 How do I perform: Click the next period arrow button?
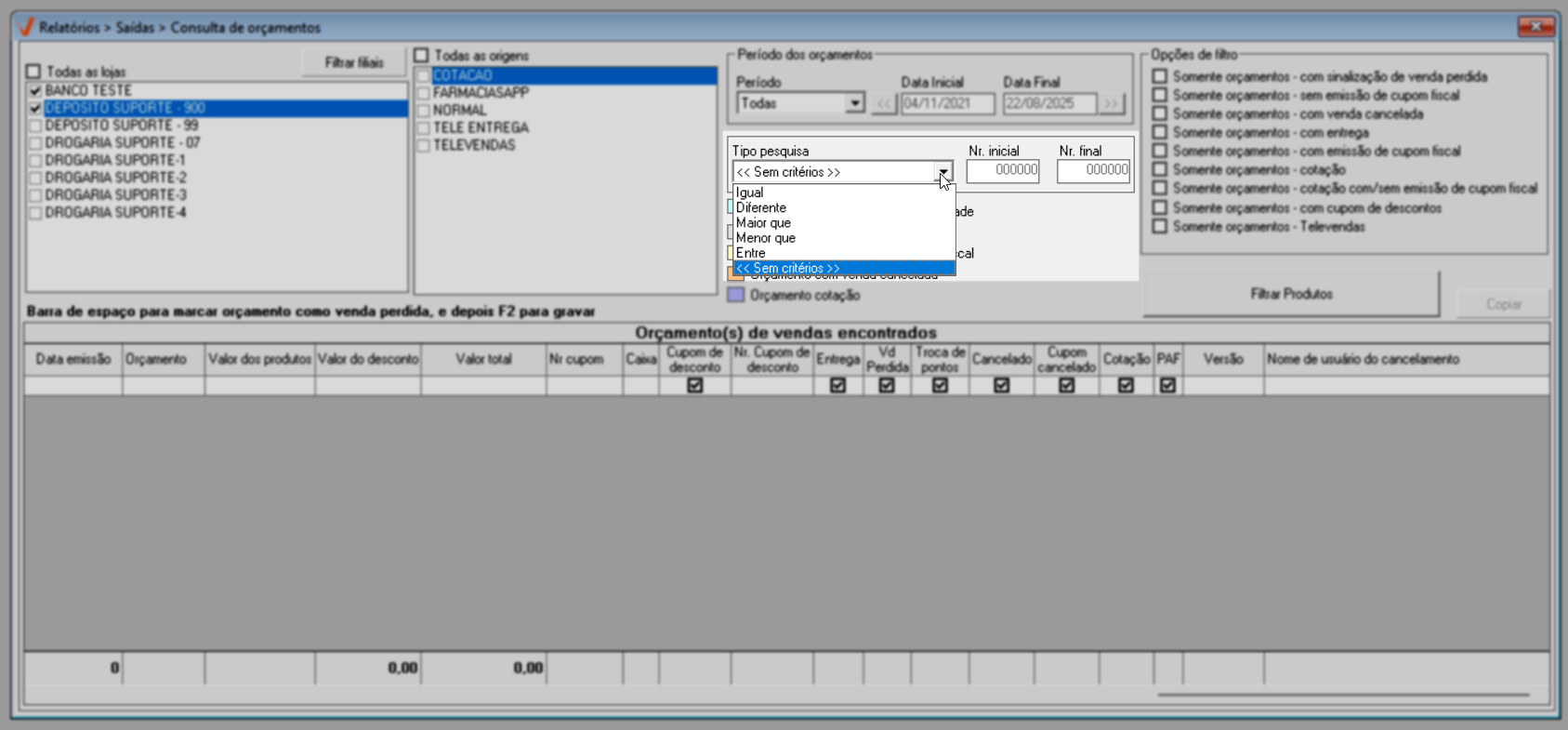point(1112,104)
